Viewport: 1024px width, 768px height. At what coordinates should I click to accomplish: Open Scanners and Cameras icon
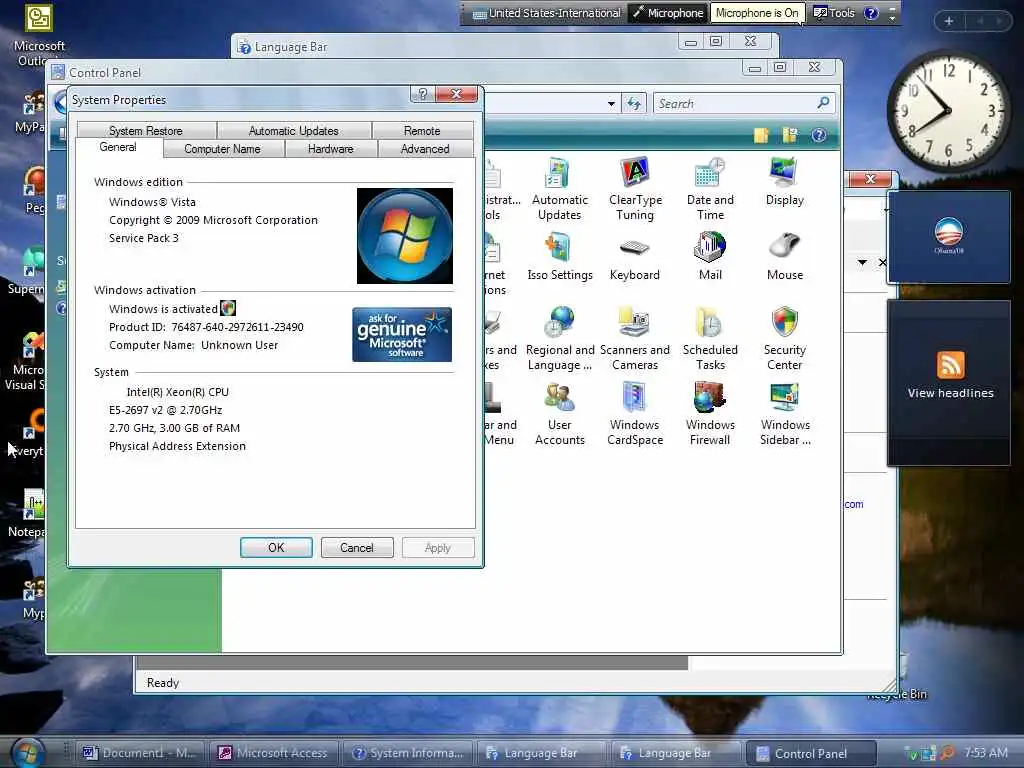[x=634, y=338]
